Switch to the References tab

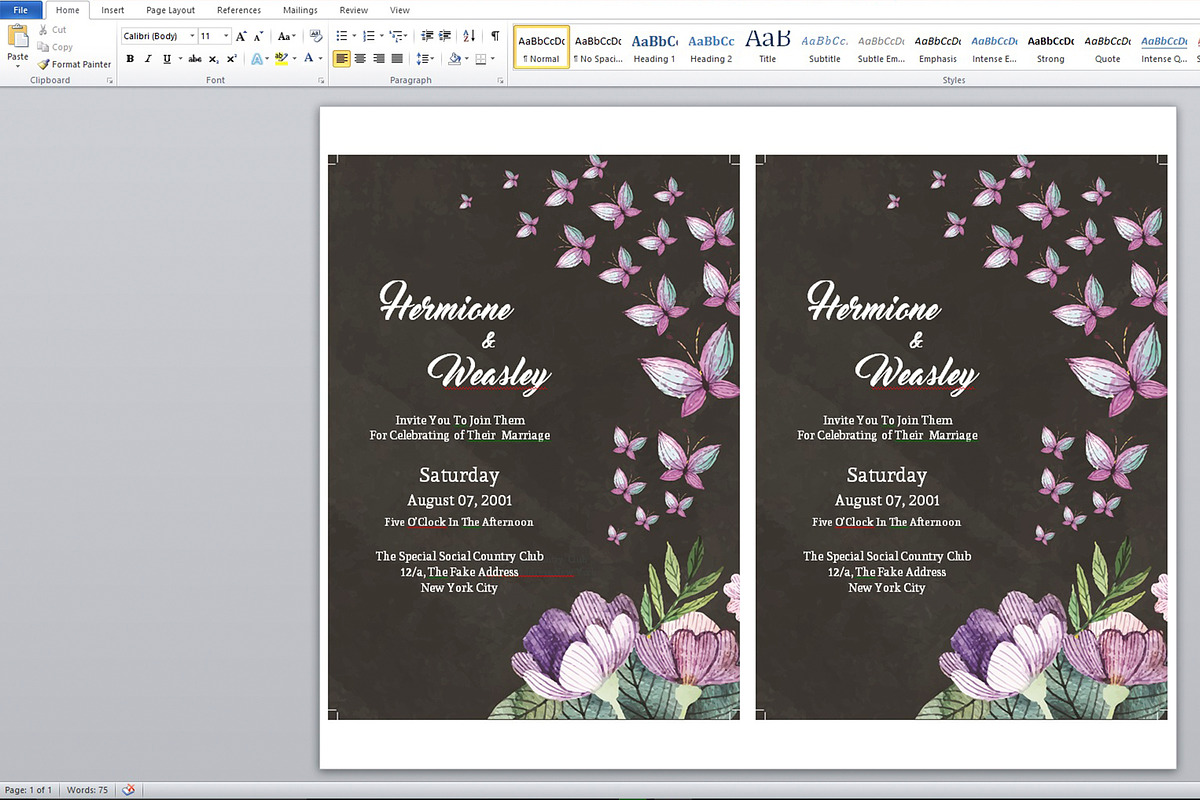[x=239, y=10]
